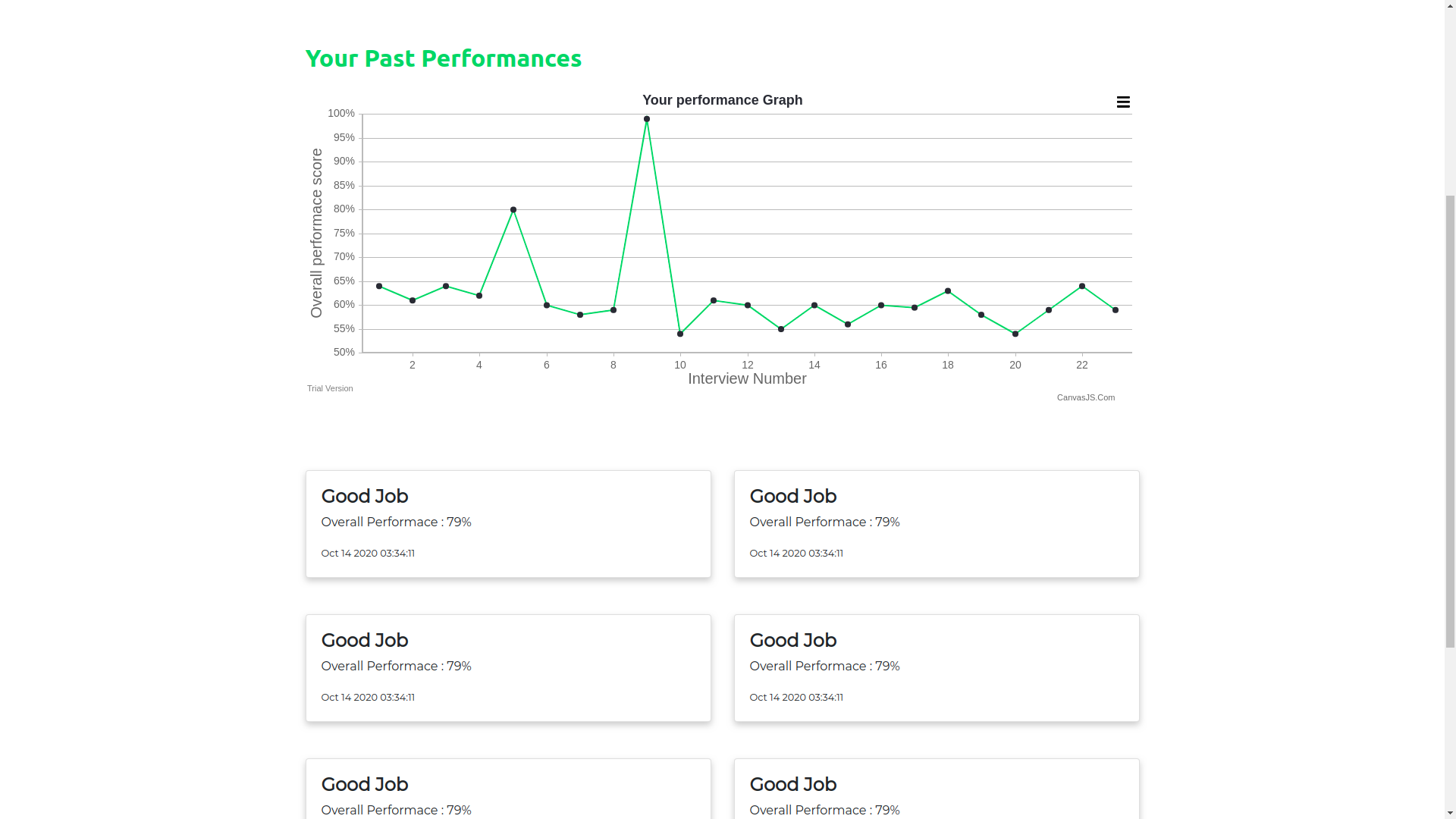1456x819 pixels.
Task: Open the top-left Good Job card
Action: pyautogui.click(x=508, y=524)
